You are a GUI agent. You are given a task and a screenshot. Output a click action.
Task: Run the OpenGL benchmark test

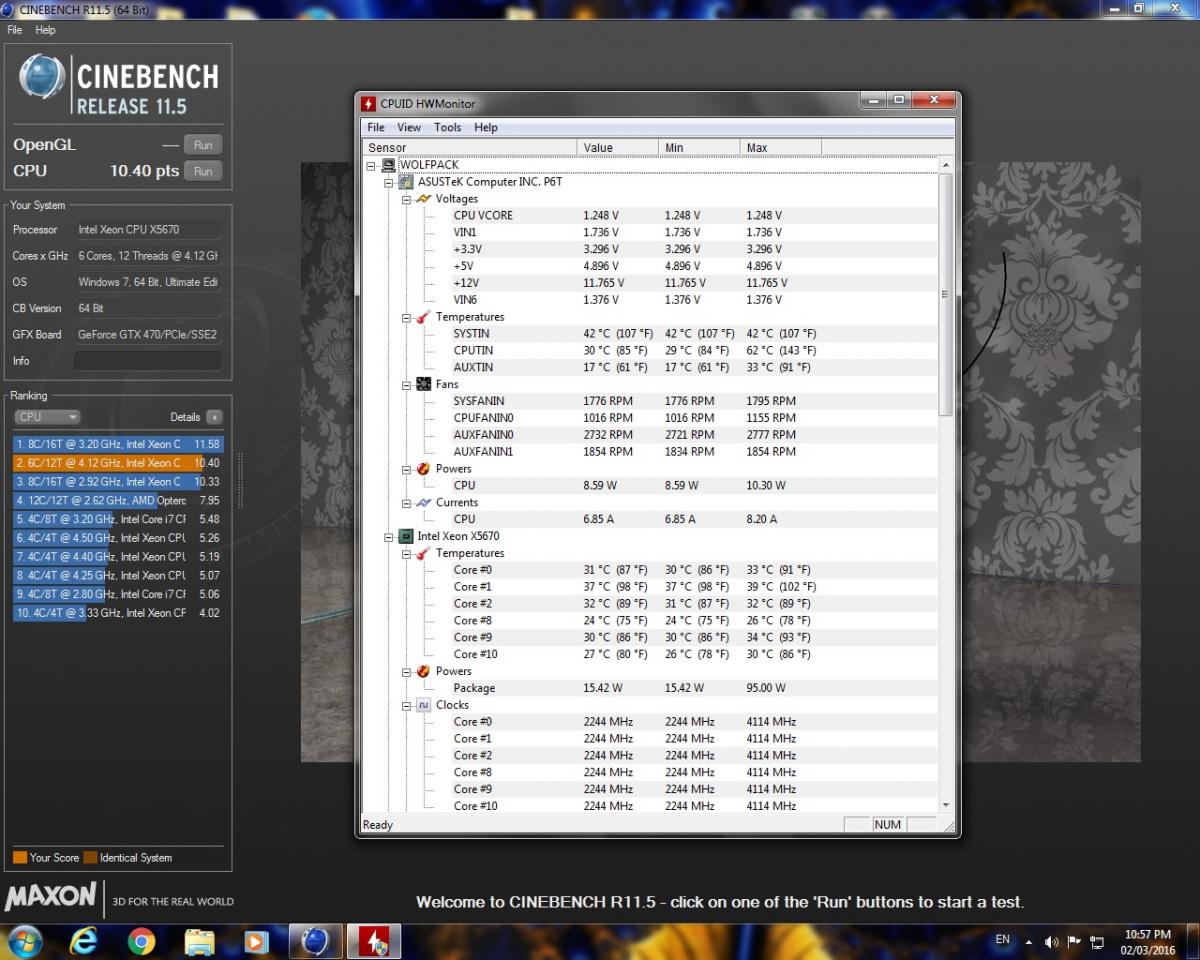[203, 145]
